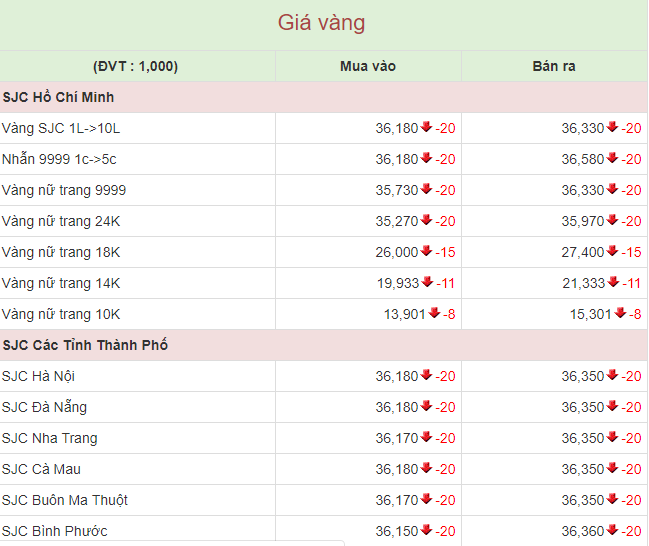Click the down arrow next to 35,730 for nữ trang 9999
The image size is (649, 546).
(x=426, y=189)
